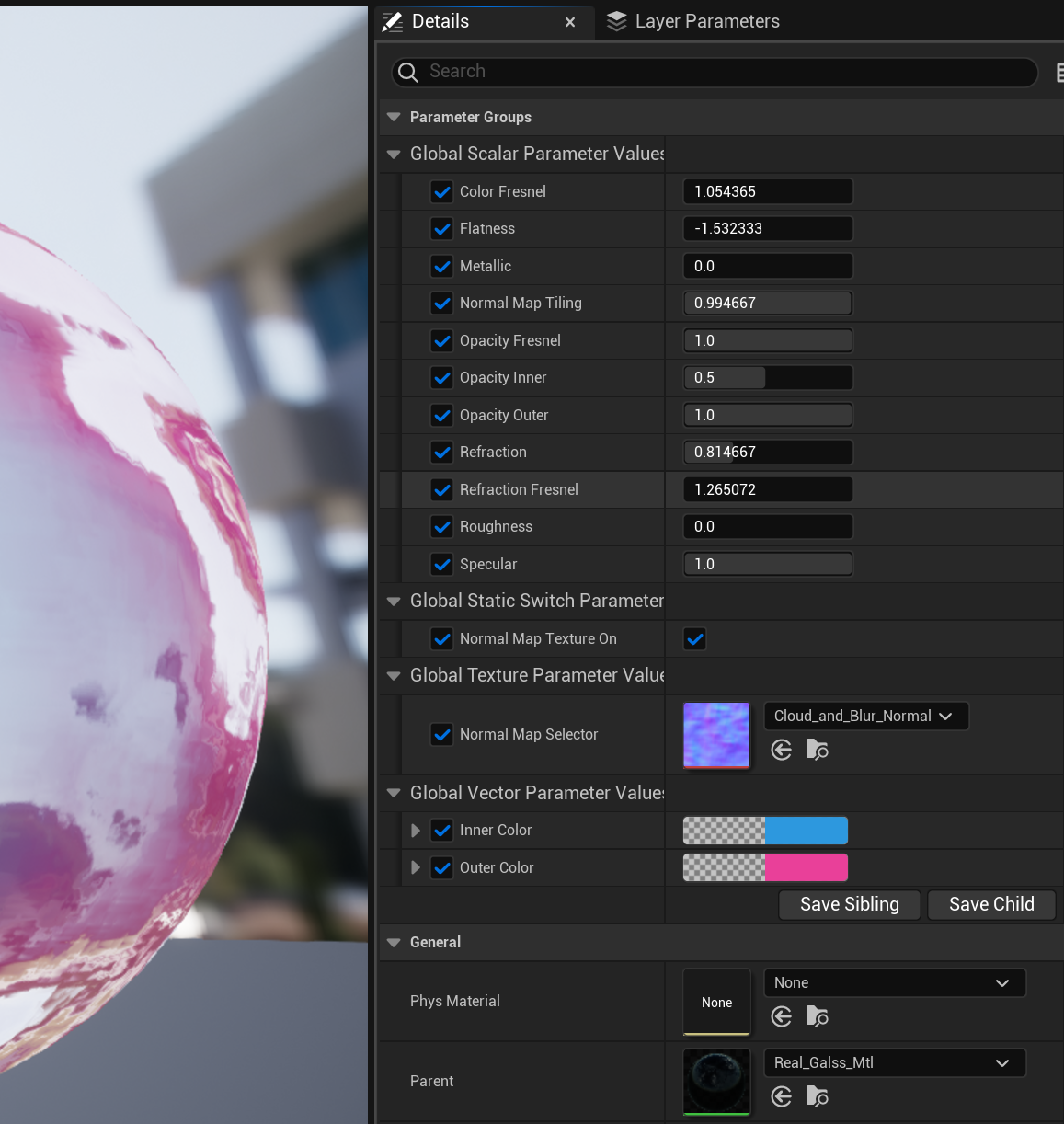Toggle the Flatness override checkbox
The image size is (1064, 1124).
442,228
